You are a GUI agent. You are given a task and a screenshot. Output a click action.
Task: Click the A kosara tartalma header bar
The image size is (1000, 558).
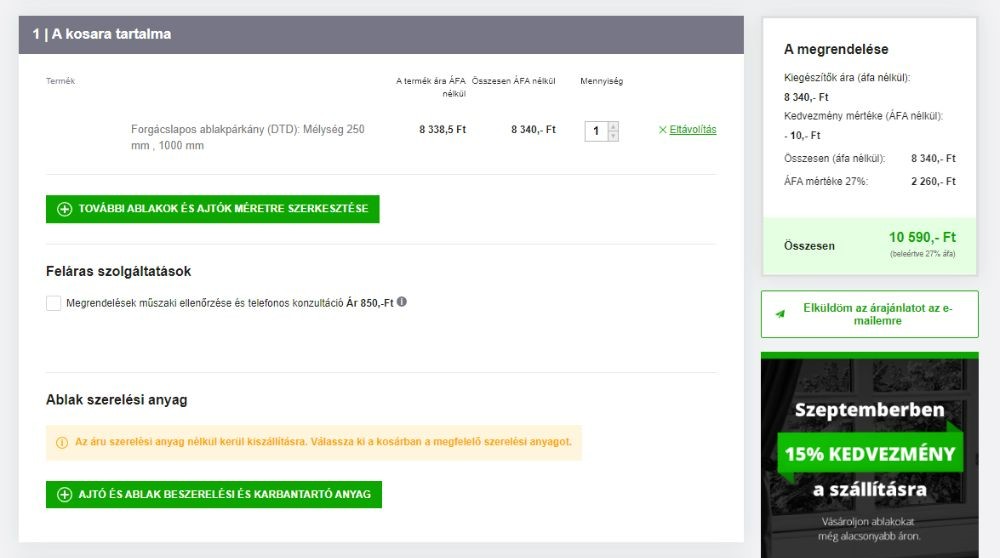(381, 34)
